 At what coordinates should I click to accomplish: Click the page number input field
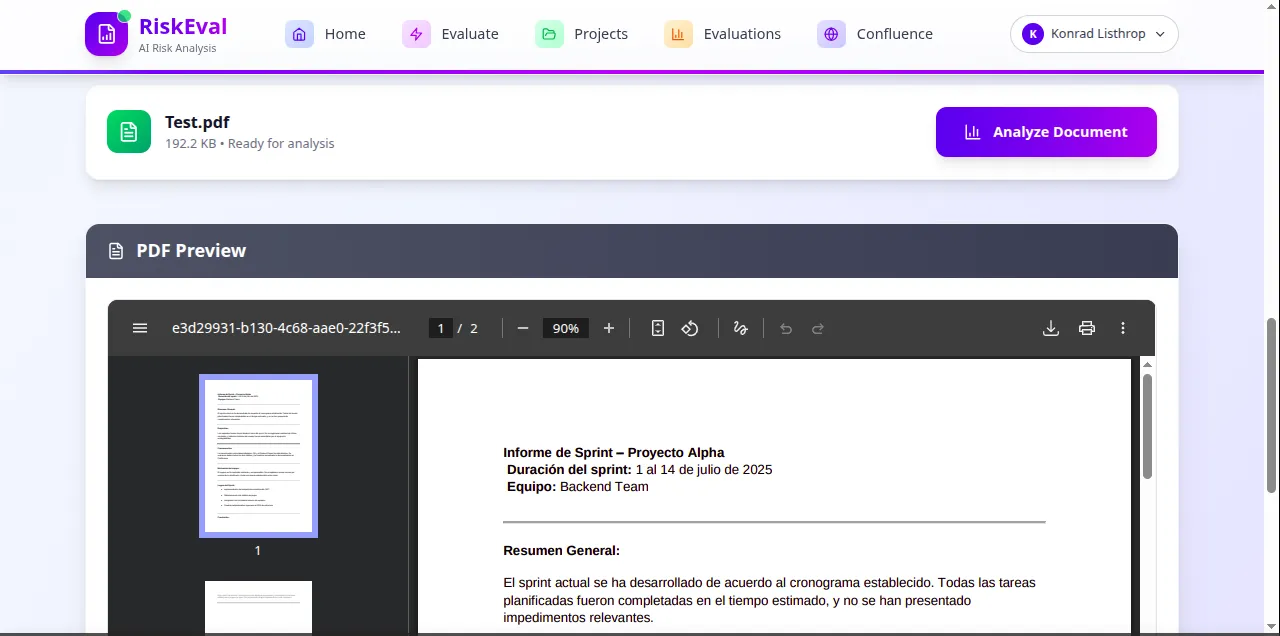point(441,328)
